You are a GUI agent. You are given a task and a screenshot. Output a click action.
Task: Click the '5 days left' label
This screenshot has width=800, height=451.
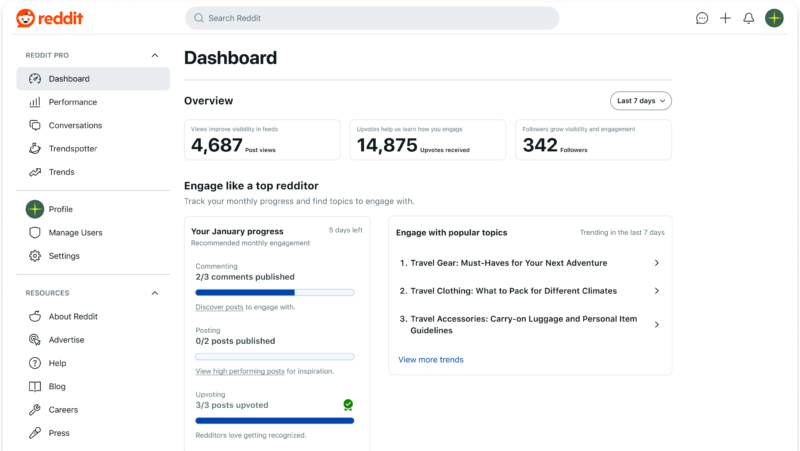click(x=345, y=230)
